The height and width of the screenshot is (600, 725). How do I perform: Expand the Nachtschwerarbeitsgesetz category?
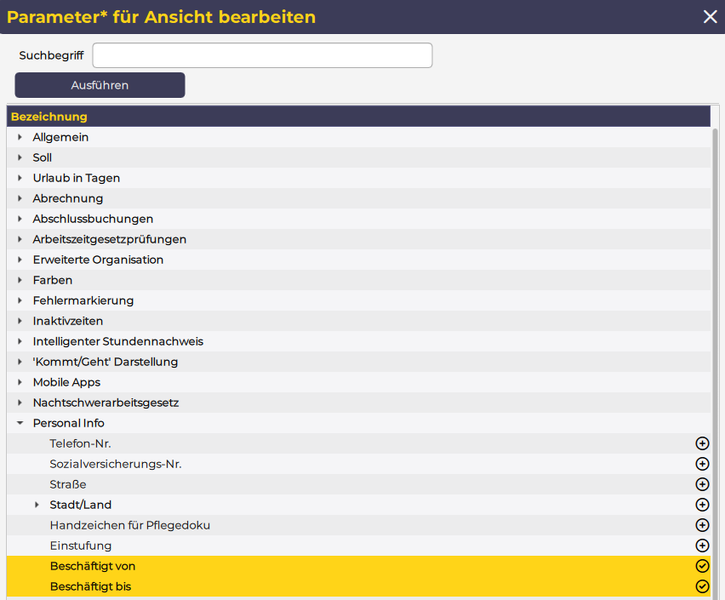(x=20, y=403)
